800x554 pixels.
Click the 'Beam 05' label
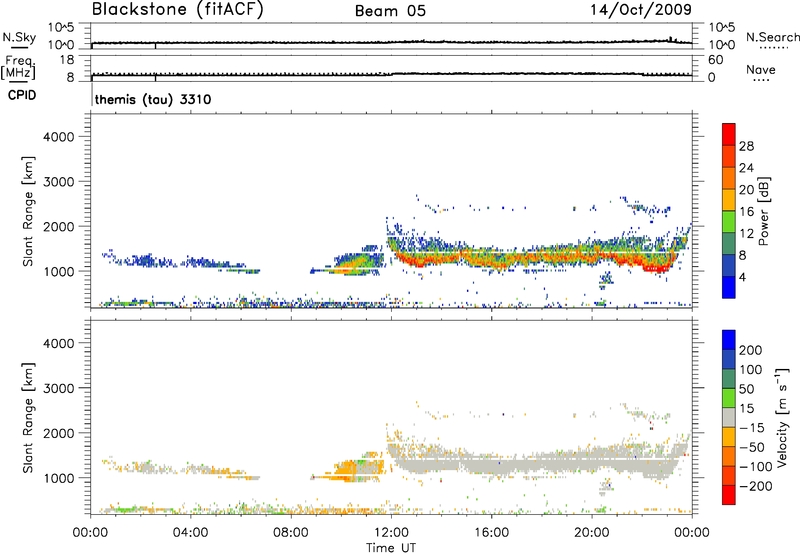pos(390,11)
